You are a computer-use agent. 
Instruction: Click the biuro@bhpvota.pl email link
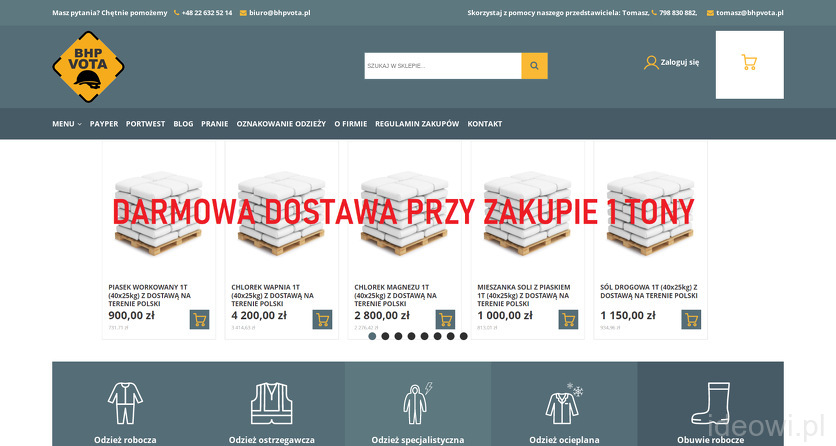(x=279, y=13)
